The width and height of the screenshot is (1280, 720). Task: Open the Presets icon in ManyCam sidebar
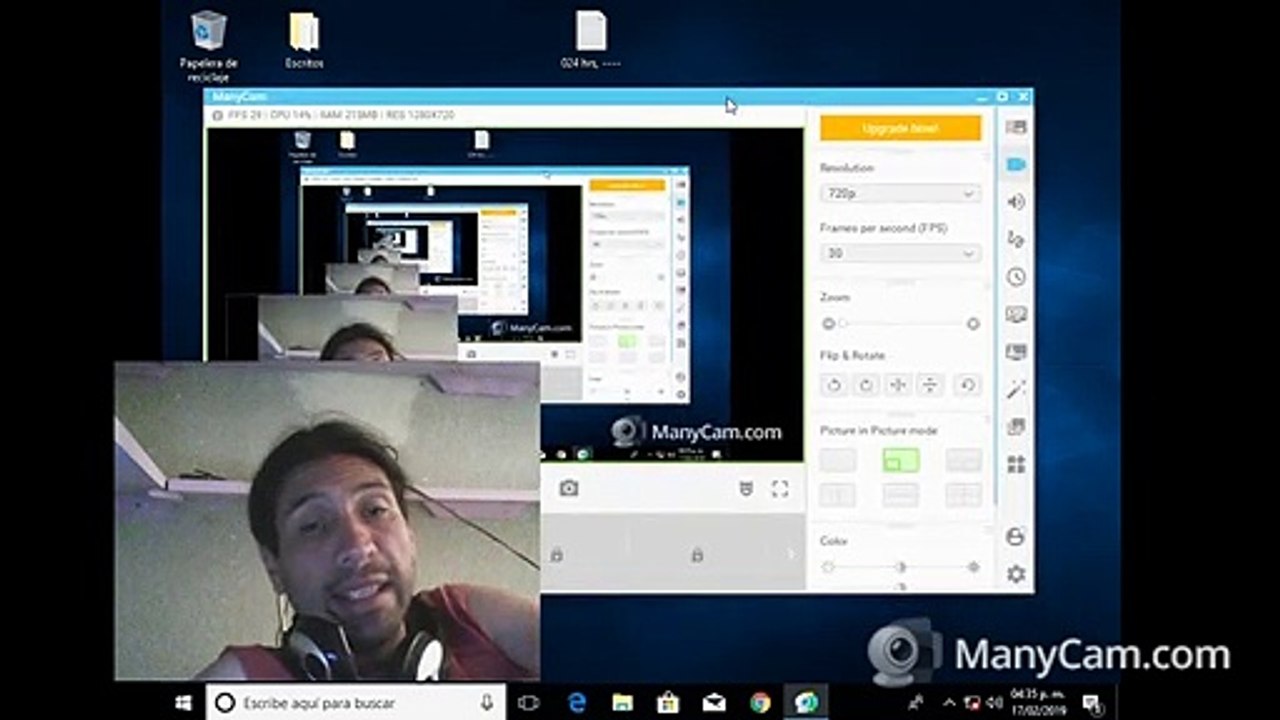(1016, 127)
